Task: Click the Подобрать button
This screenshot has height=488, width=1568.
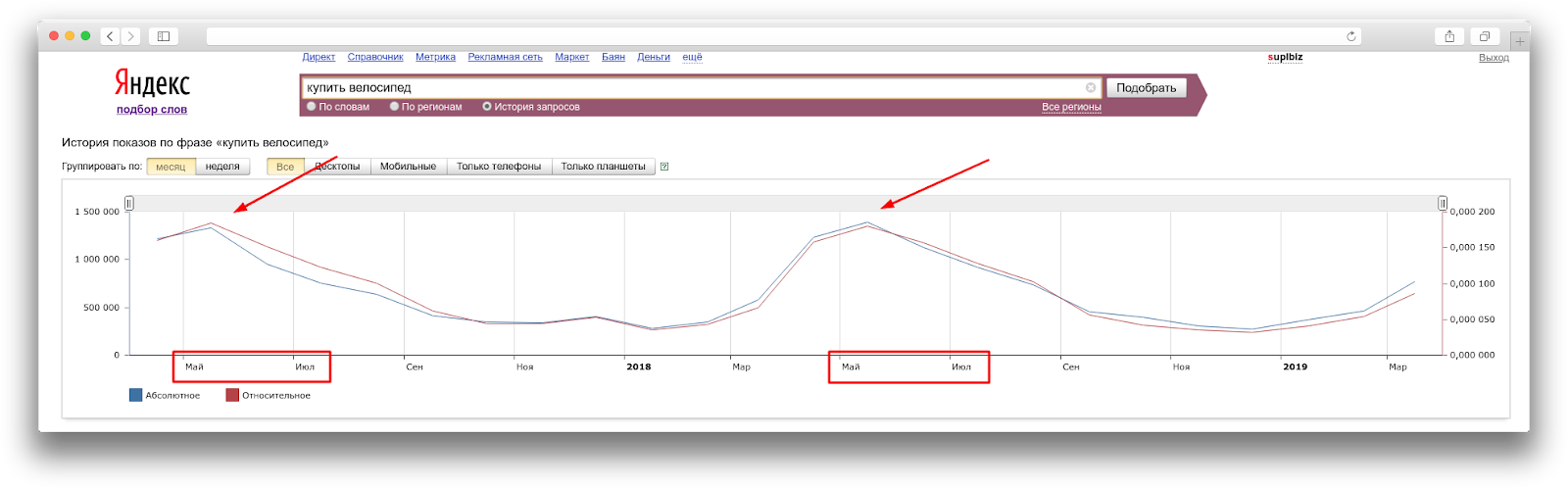Action: click(1146, 87)
